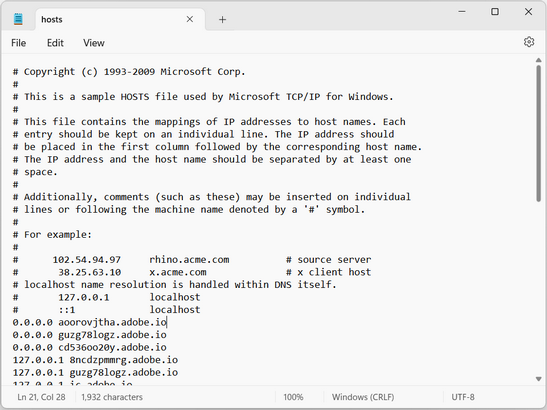Screen dimensions: 547x410
Task: Click the scroll down arrow
Action: [539, 379]
